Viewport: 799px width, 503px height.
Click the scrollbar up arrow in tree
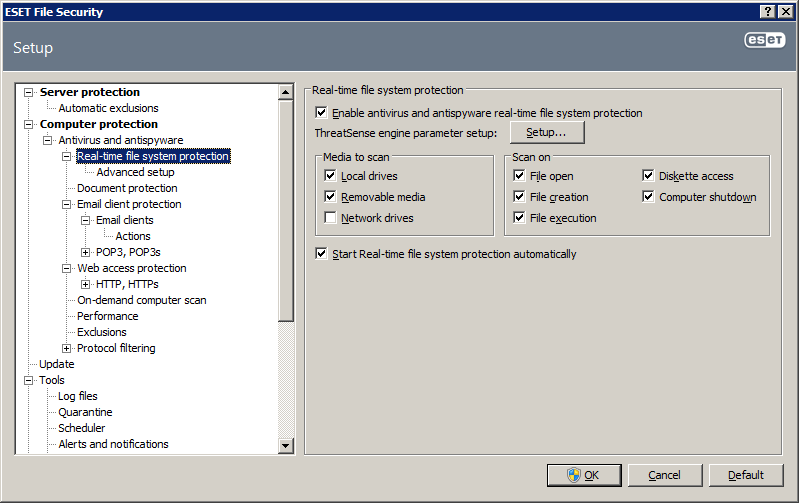tap(285, 92)
